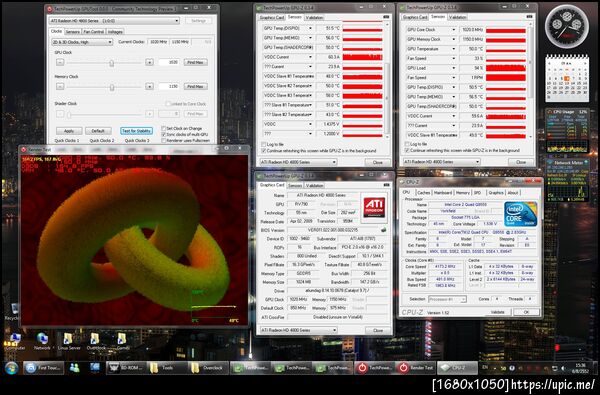
Task: Click Memory Clock increase arrow button in GPUTool
Action: tap(149, 87)
